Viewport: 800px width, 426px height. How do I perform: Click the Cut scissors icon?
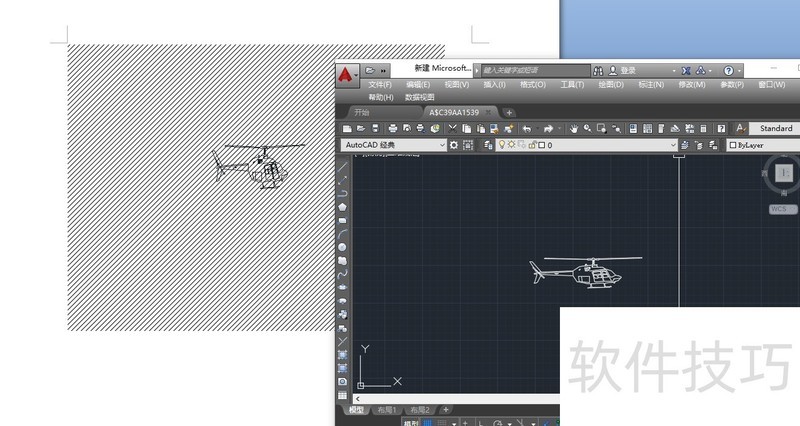pyautogui.click(x=453, y=129)
